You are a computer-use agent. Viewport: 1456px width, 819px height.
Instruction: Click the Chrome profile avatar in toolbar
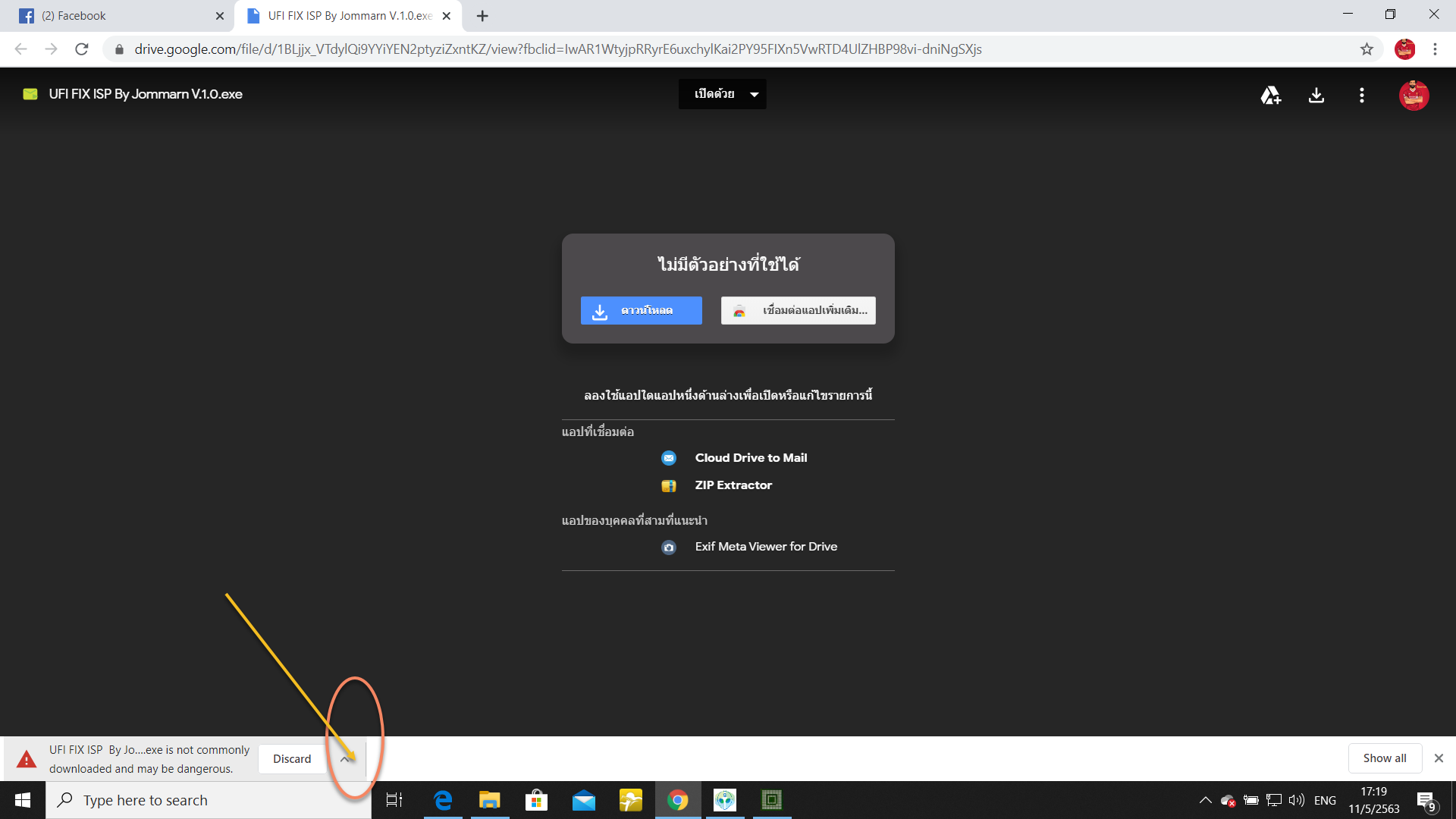pos(1404,49)
